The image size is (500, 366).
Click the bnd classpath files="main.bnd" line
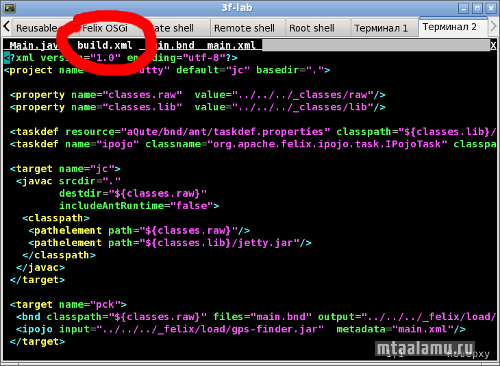256,317
